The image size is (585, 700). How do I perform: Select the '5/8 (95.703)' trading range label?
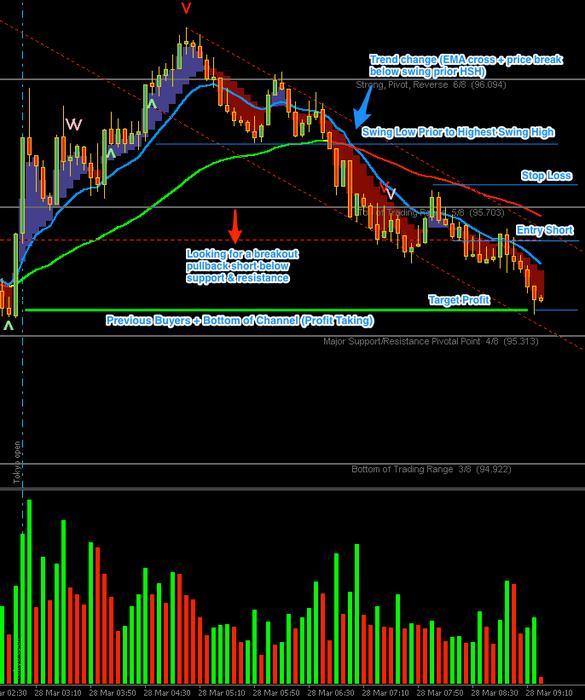click(478, 212)
